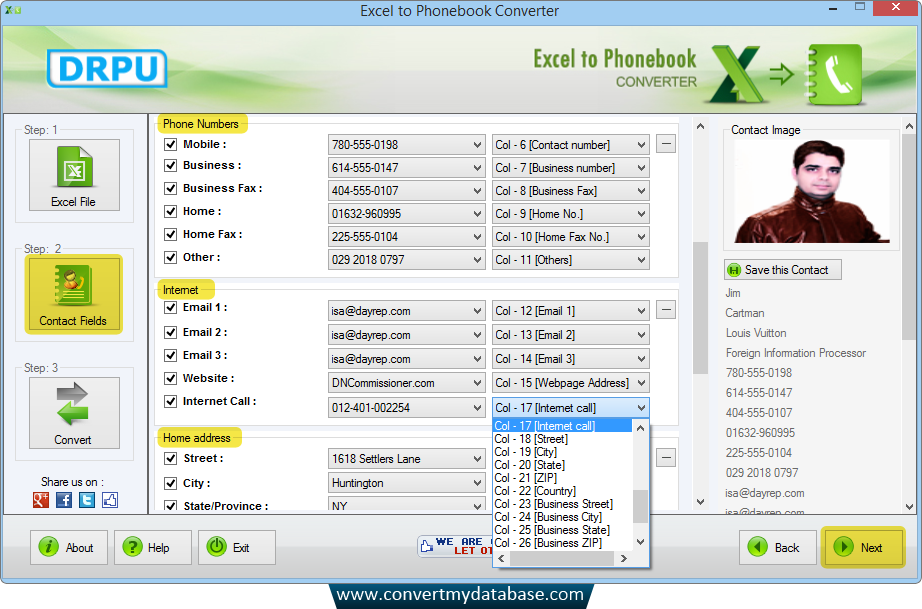Open the Mobile value 780-555-0198 dropdown
This screenshot has width=922, height=609.
tap(406, 145)
